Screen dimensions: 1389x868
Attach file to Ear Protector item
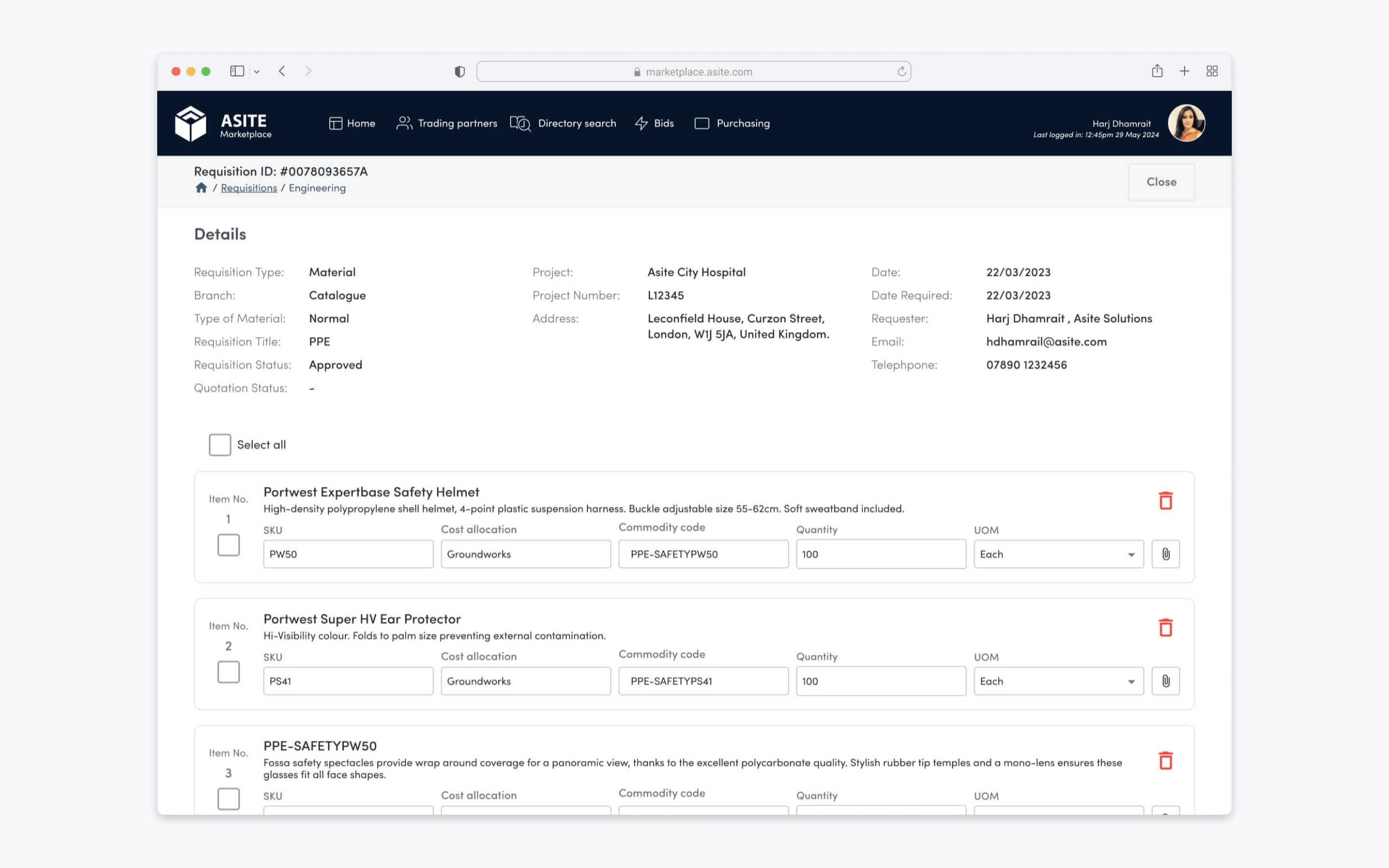[x=1166, y=681]
